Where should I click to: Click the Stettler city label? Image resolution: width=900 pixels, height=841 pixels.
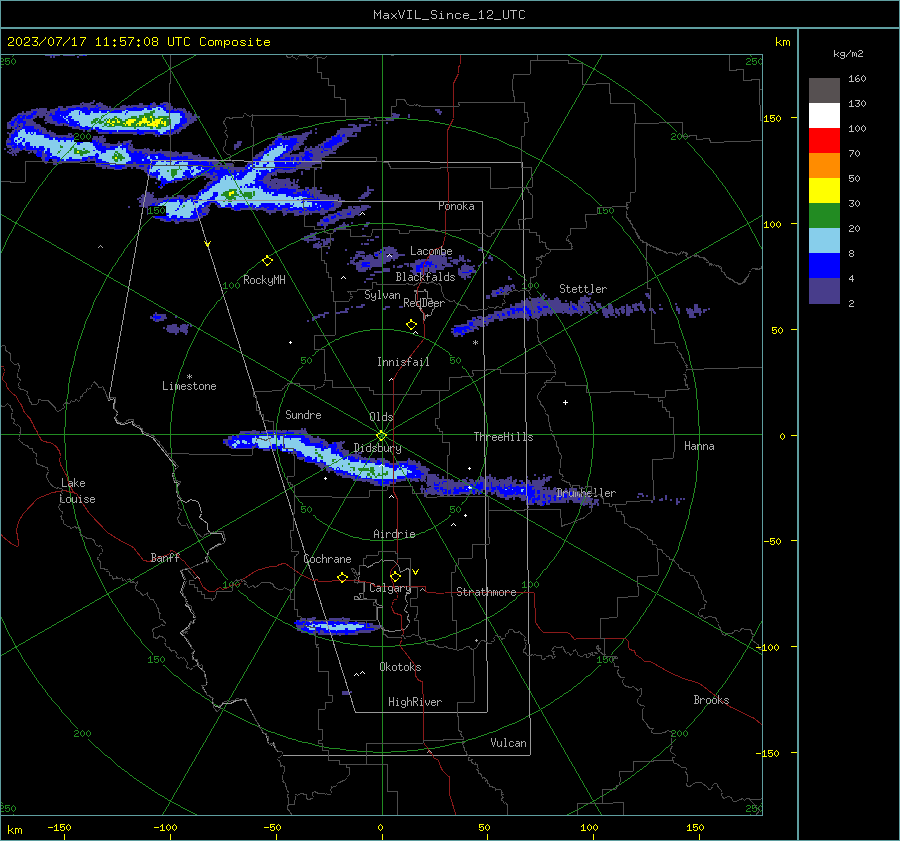click(x=583, y=289)
